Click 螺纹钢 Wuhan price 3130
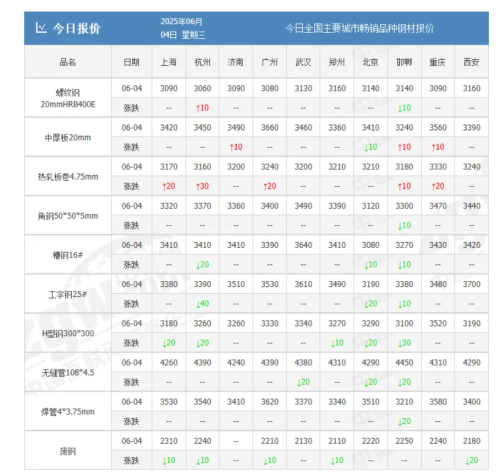 (x=303, y=88)
